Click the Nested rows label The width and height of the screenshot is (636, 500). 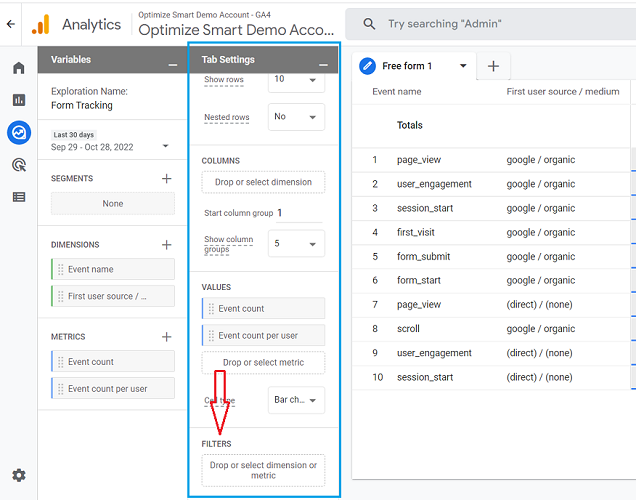click(x=227, y=117)
